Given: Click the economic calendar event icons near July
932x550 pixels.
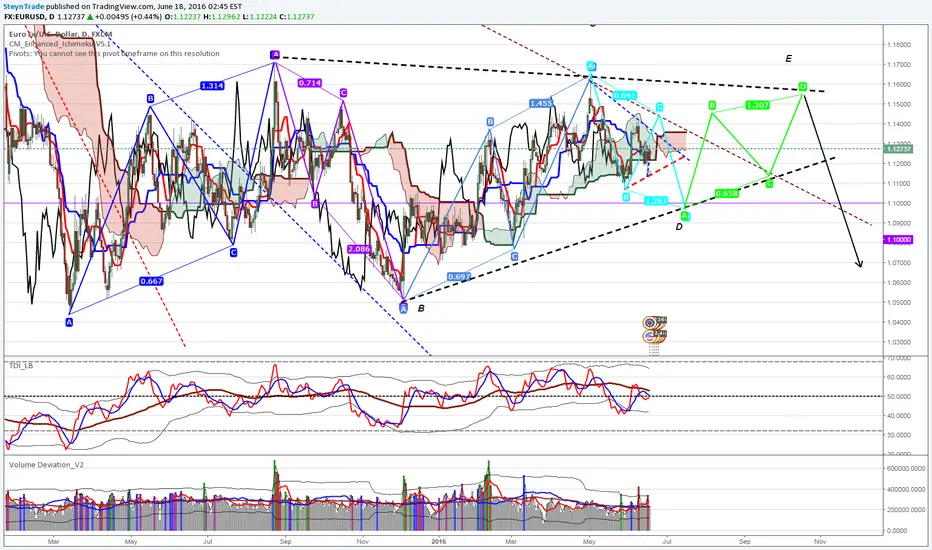Looking at the screenshot, I should pos(654,329).
